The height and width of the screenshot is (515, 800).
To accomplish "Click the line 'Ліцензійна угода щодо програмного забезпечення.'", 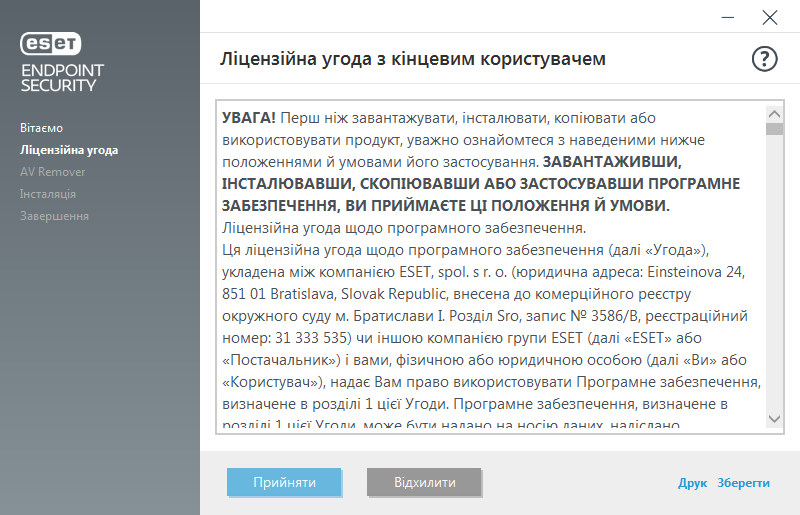I will (404, 228).
